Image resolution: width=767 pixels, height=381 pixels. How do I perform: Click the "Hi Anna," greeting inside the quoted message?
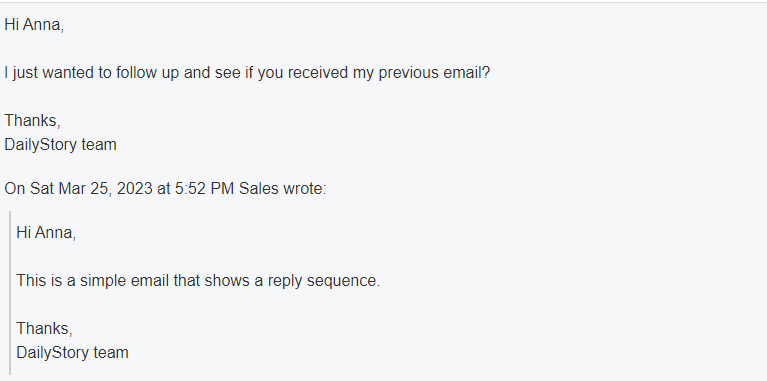click(x=46, y=233)
